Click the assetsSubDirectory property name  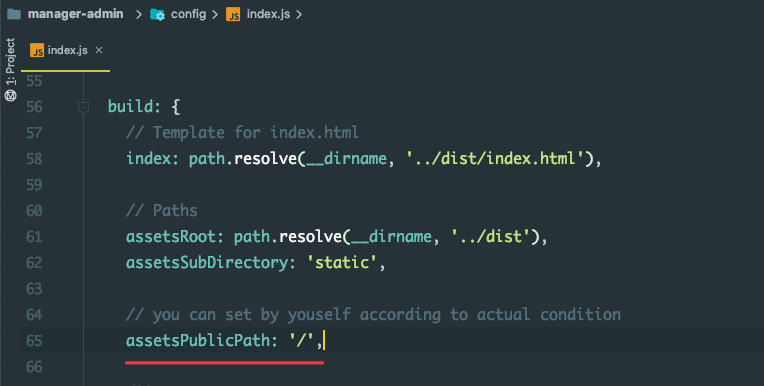[207, 263]
